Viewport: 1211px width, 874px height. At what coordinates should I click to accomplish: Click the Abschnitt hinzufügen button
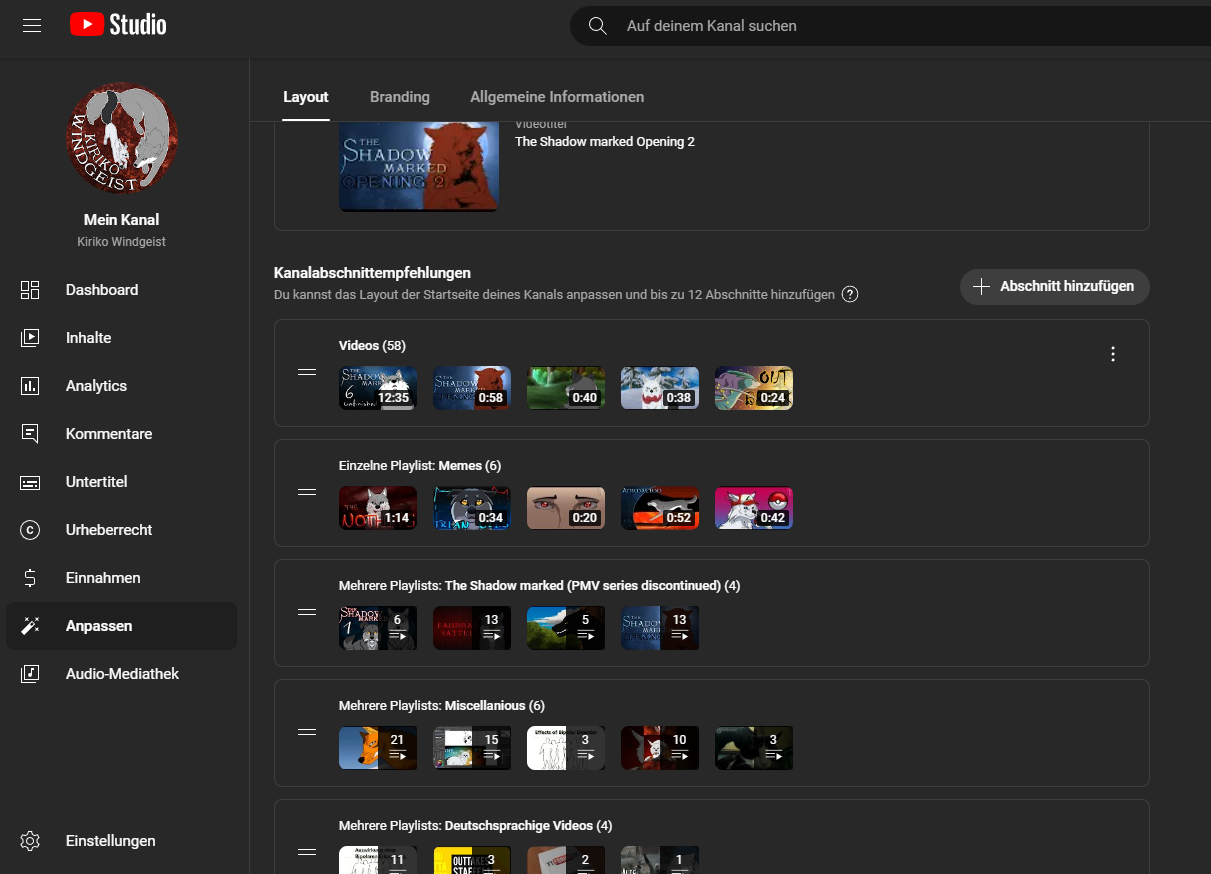pos(1054,287)
